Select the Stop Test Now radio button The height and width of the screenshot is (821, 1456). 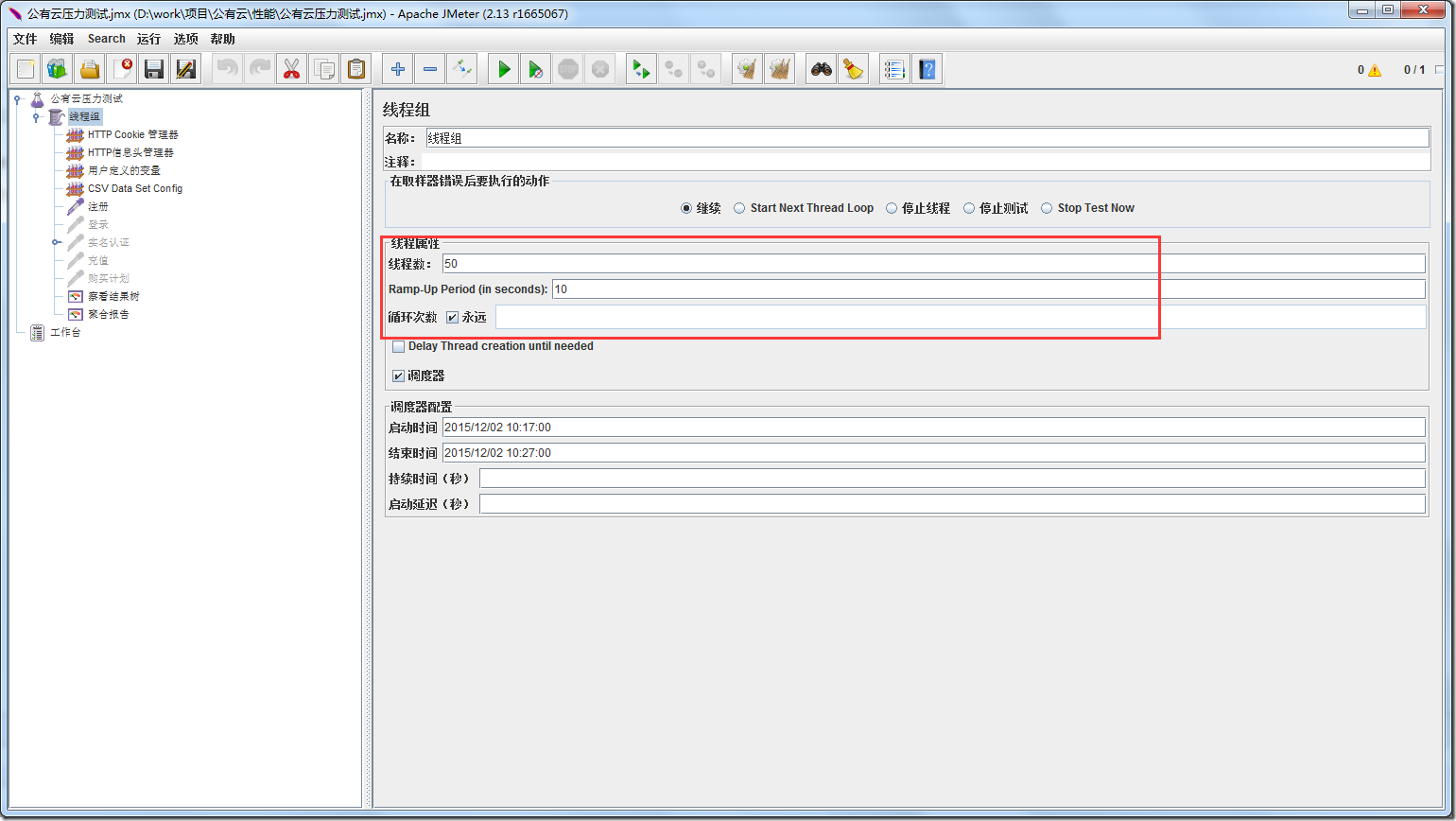click(1047, 208)
